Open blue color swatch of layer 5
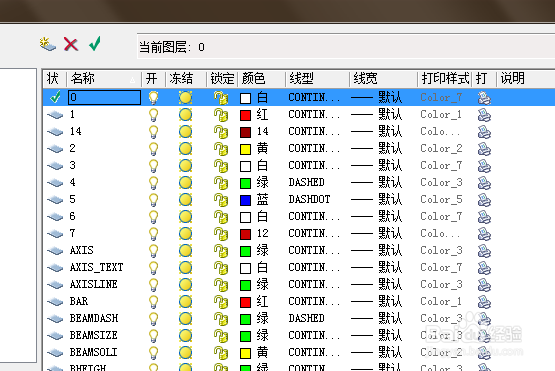The image size is (555, 371). 245,200
